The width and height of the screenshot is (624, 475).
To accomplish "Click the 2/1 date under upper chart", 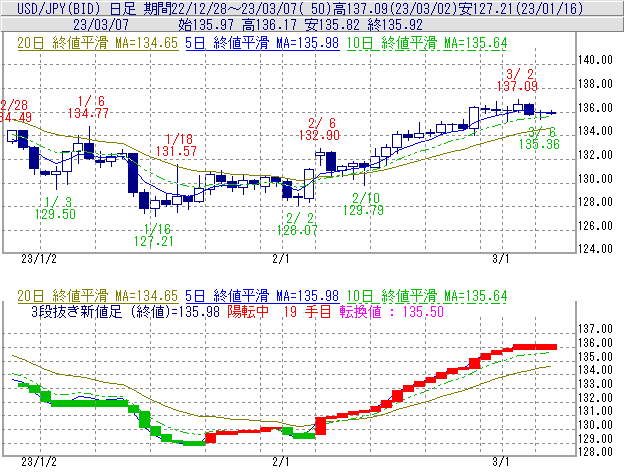I will (281, 259).
